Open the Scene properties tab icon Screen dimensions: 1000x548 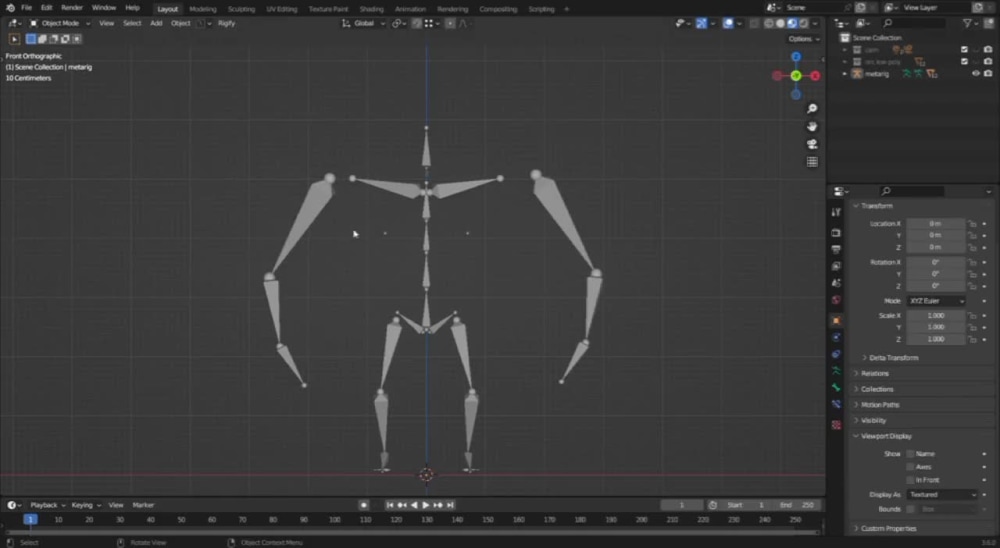[x=836, y=283]
